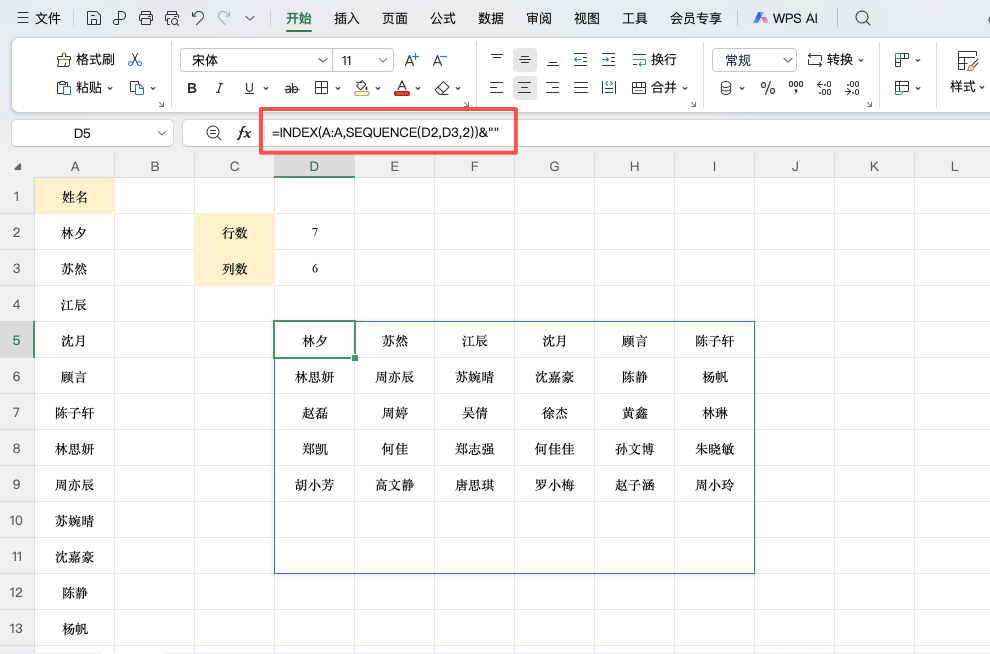Switch to the 数据 tab

point(491,18)
